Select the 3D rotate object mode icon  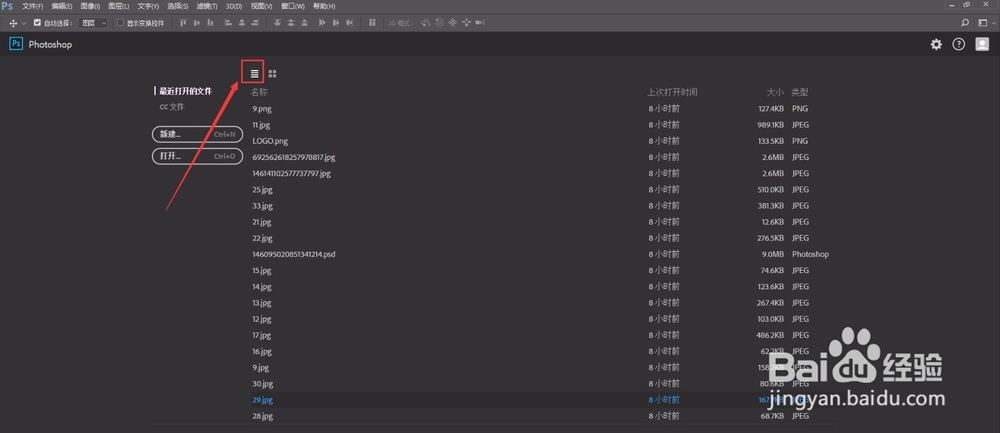pos(425,23)
